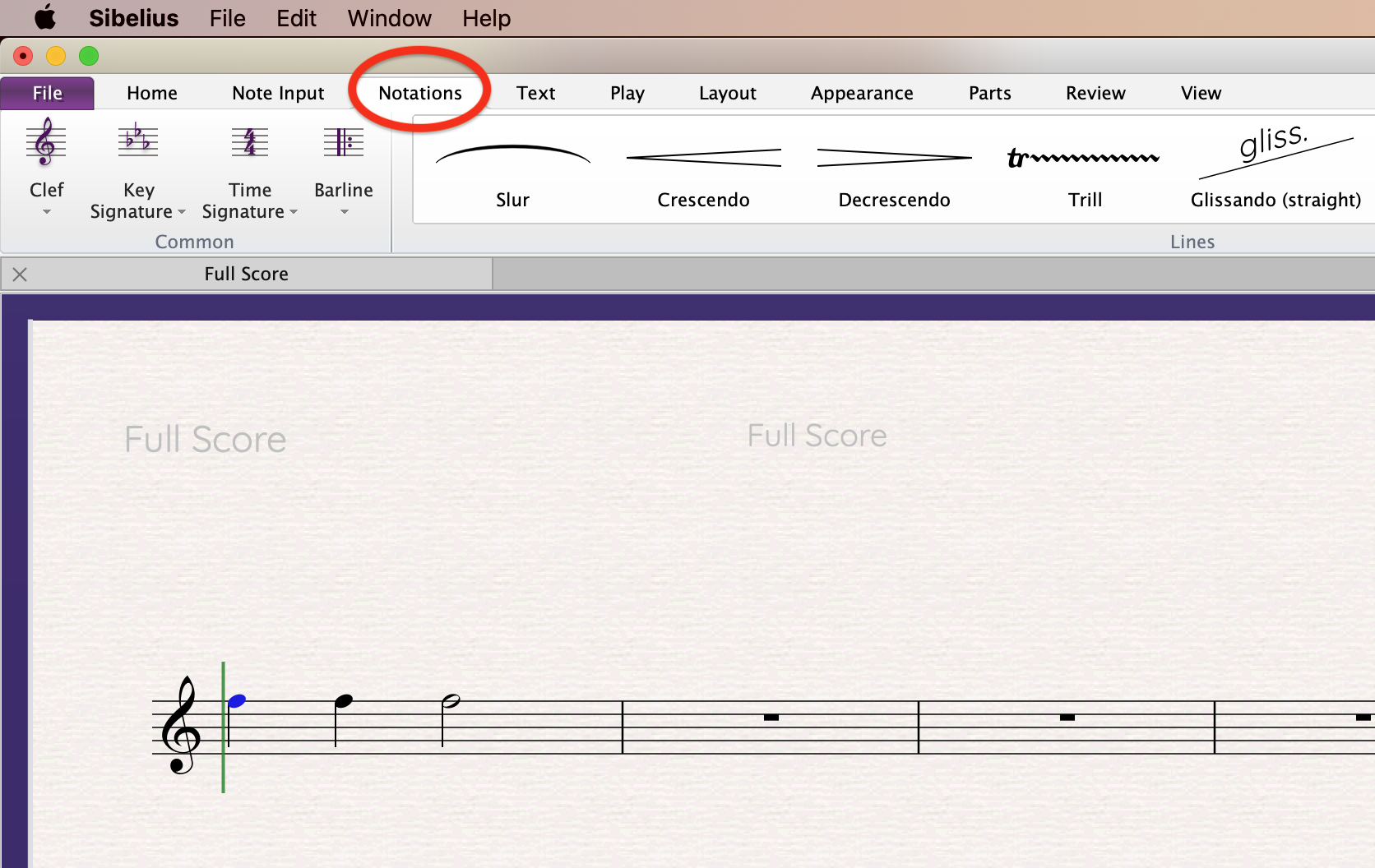The width and height of the screenshot is (1375, 868).
Task: Switch to the Play ribbon tab
Action: pyautogui.click(x=627, y=94)
